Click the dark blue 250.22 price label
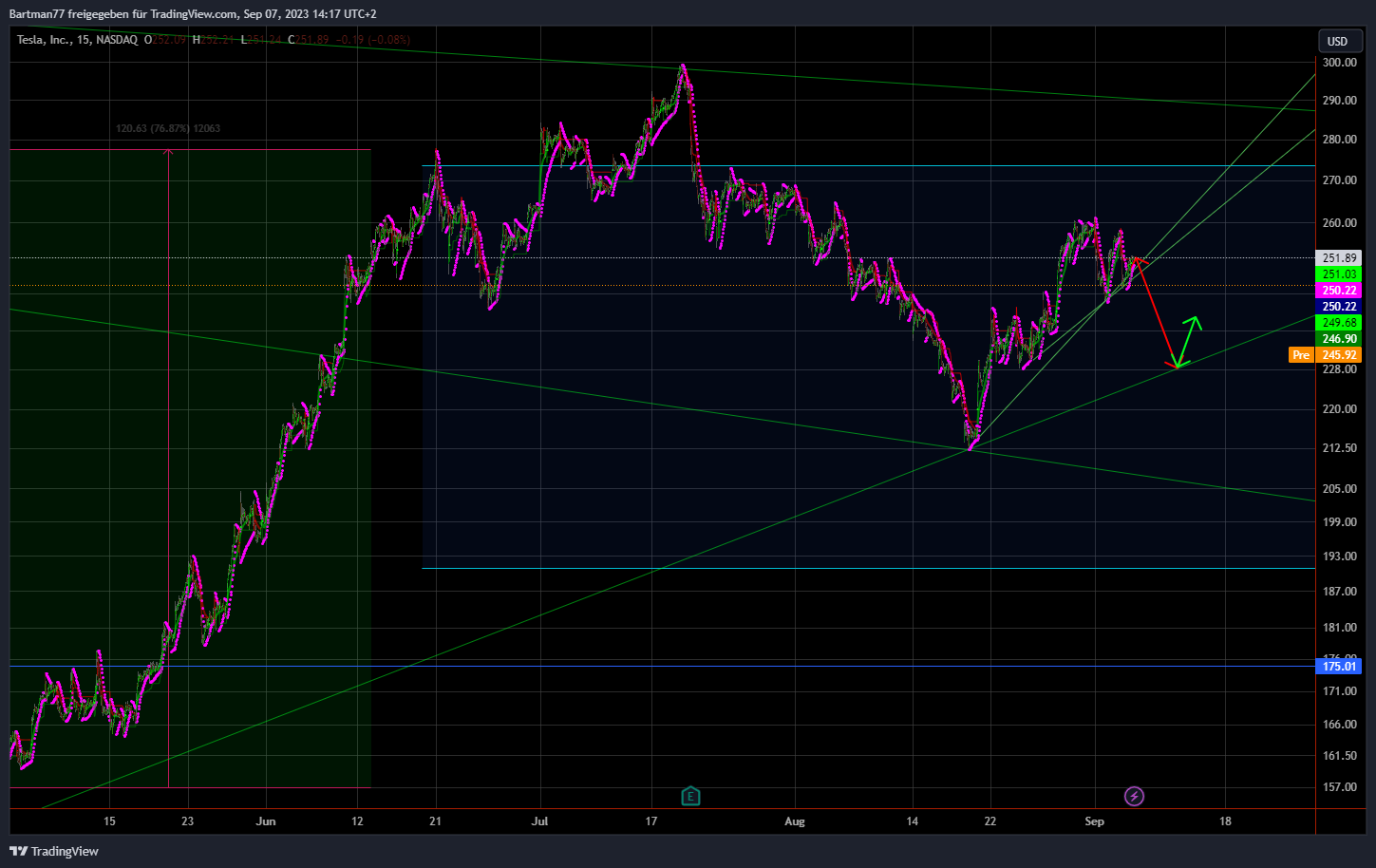The width and height of the screenshot is (1376, 868). tap(1340, 307)
